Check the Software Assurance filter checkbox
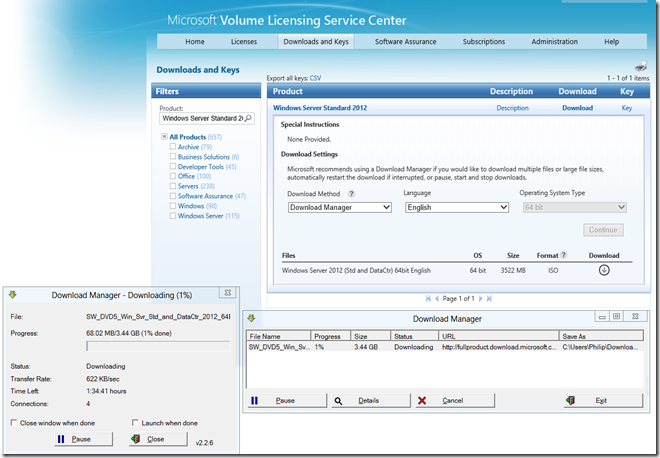 tap(173, 196)
